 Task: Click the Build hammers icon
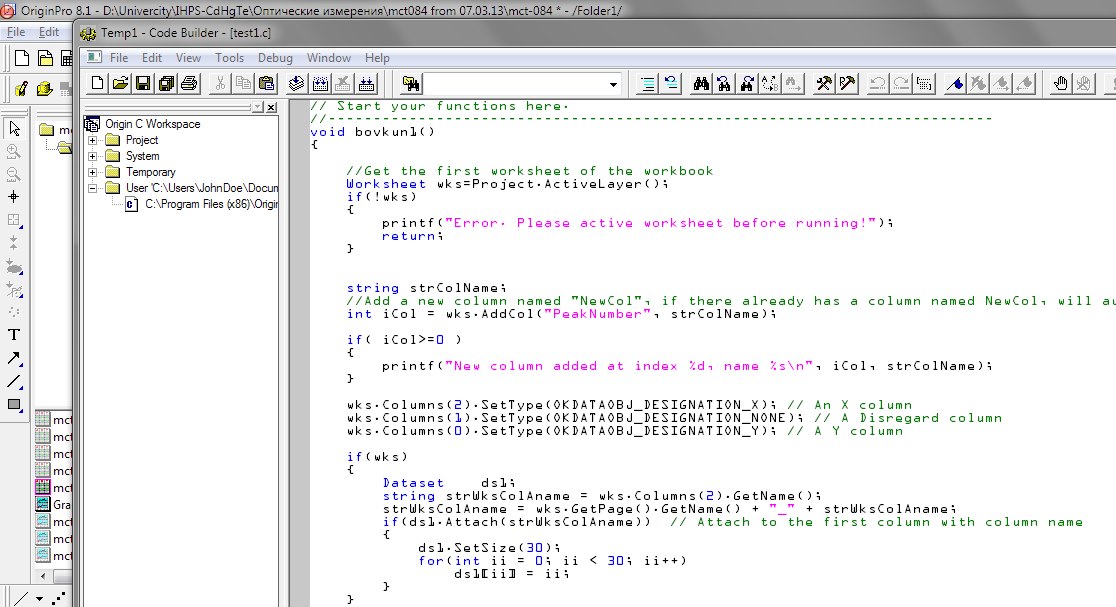(x=823, y=83)
